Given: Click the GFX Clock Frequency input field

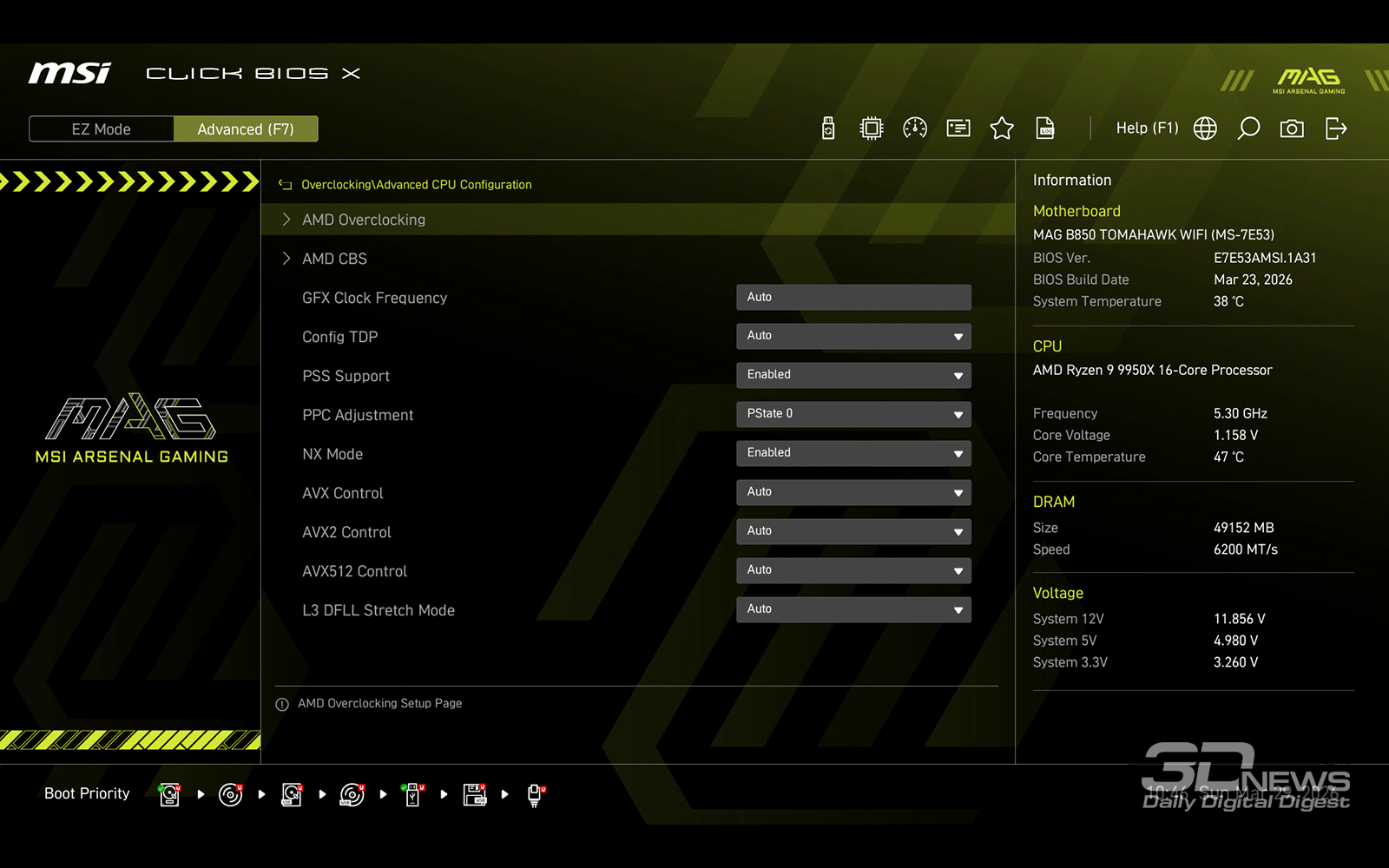Looking at the screenshot, I should (853, 297).
